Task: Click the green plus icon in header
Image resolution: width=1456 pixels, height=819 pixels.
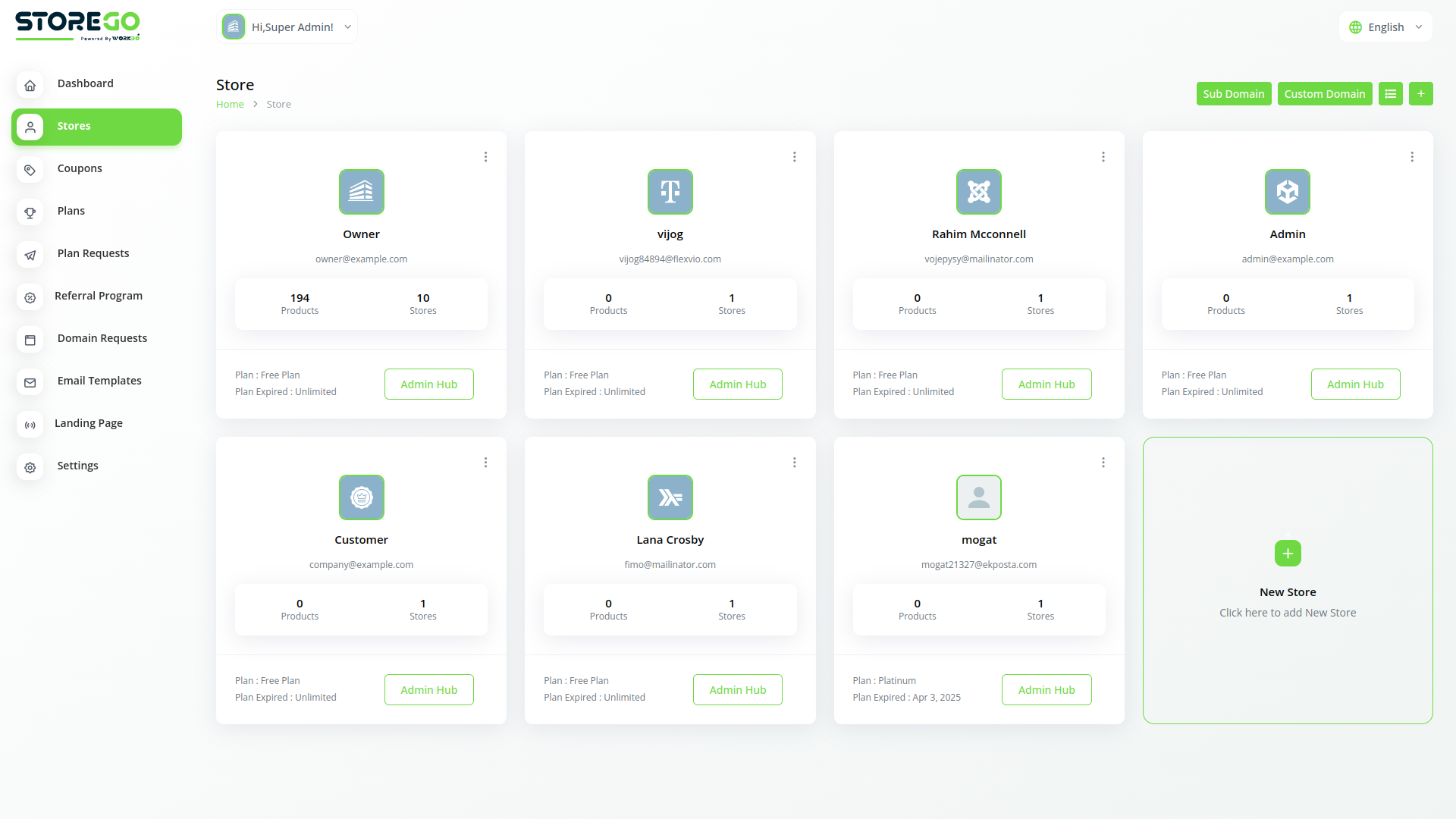Action: (1420, 94)
